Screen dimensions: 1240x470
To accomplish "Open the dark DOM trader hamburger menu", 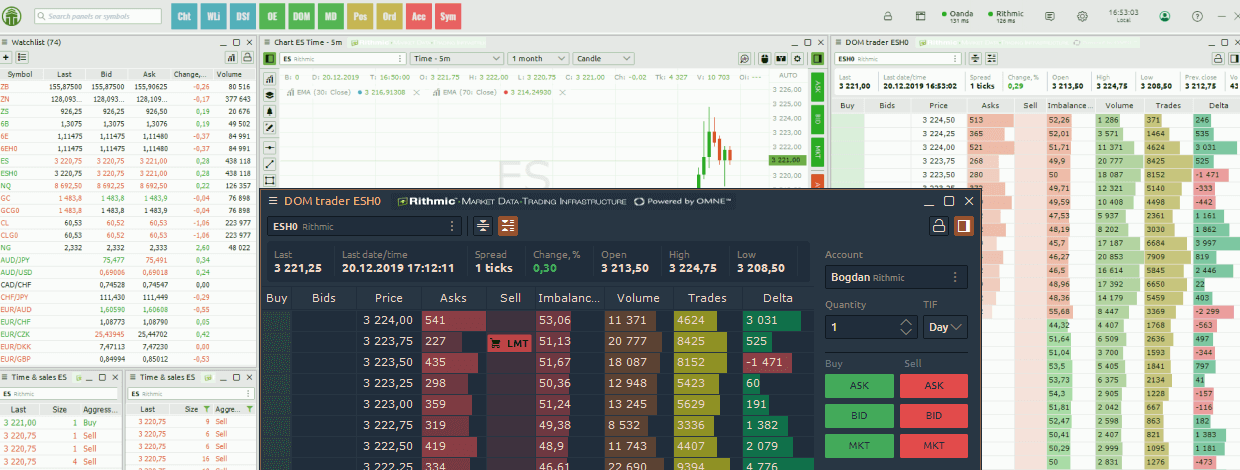I will click(272, 201).
